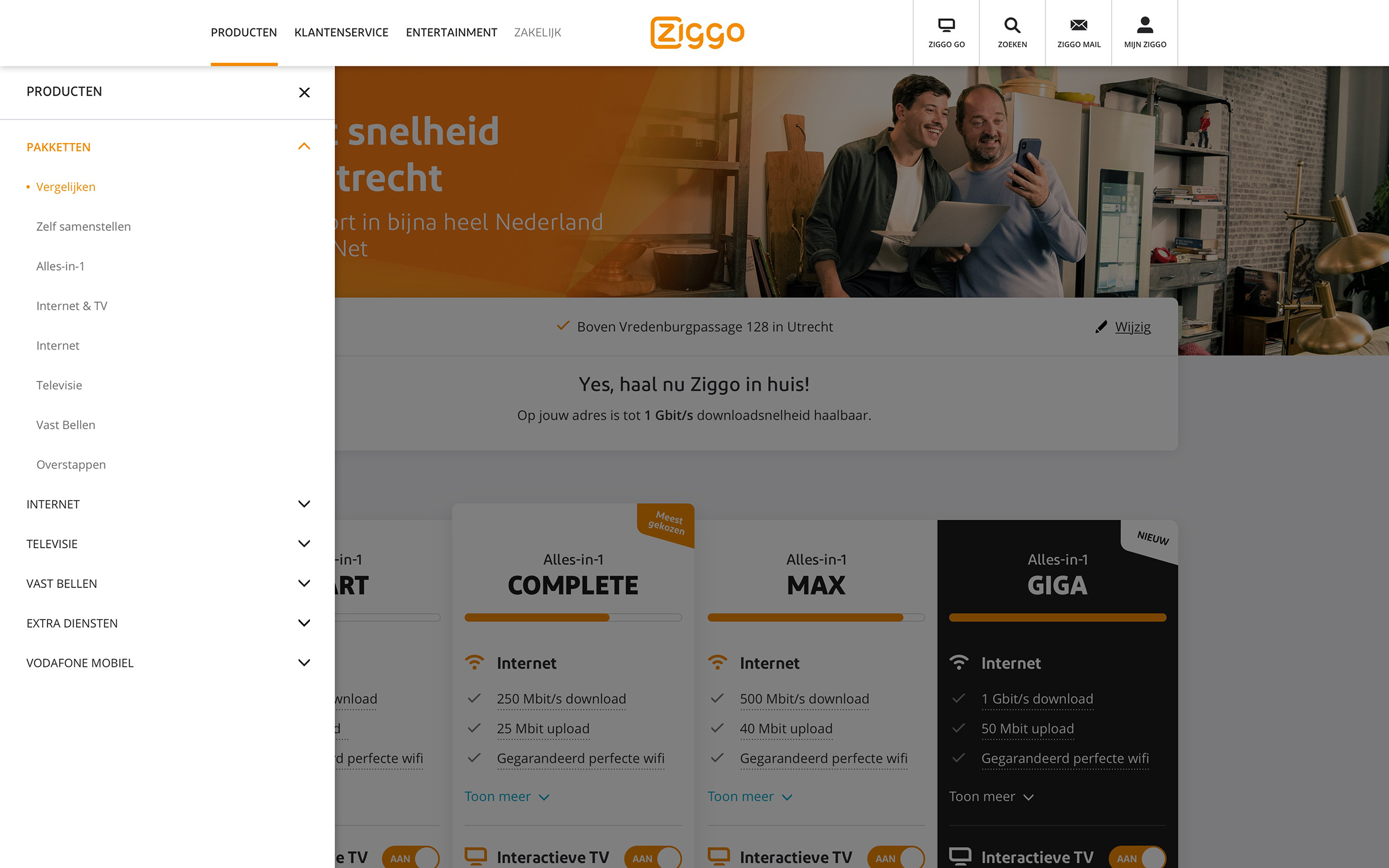Close the Producten side menu

coord(305,93)
